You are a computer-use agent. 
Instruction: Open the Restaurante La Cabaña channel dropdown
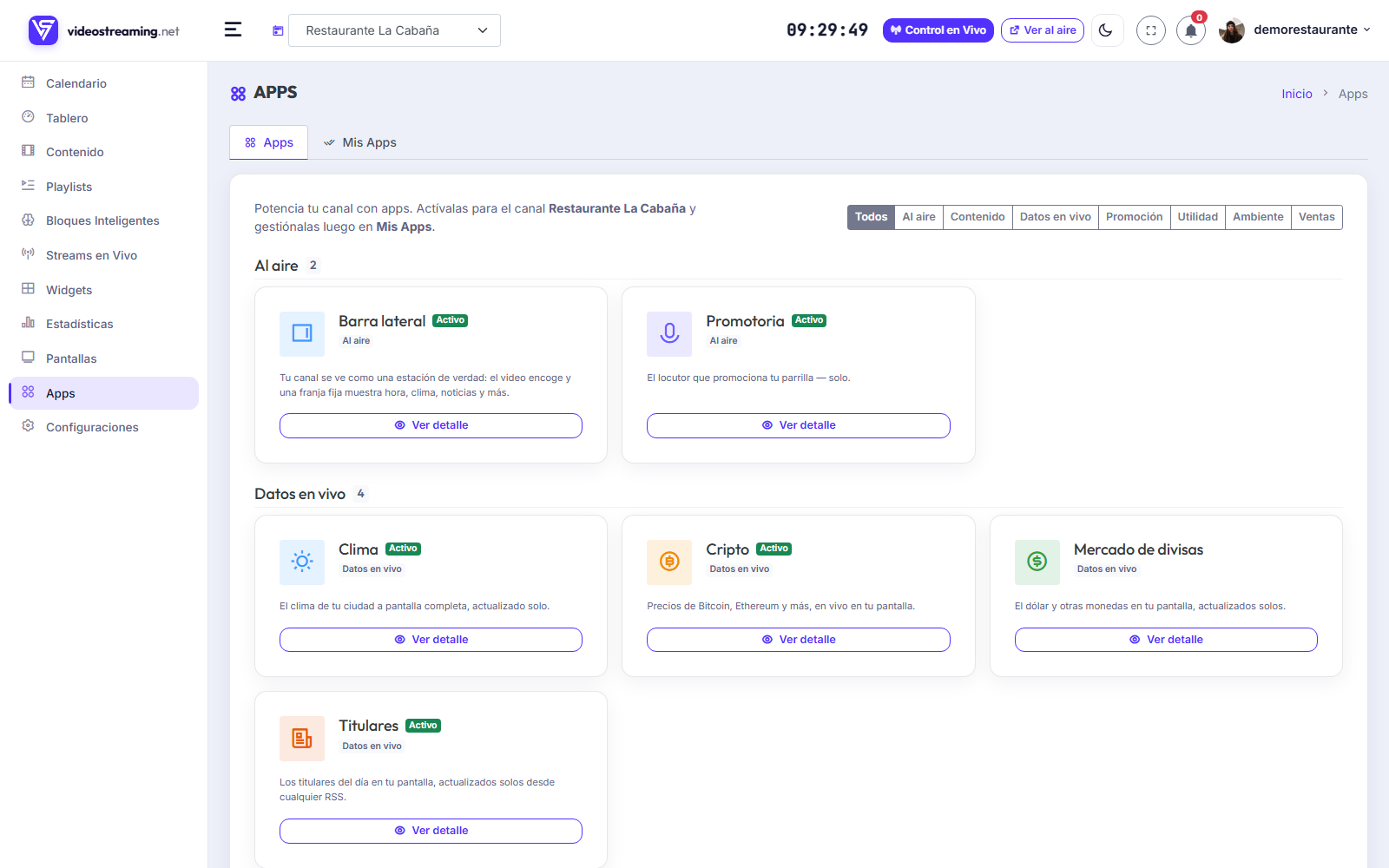[x=394, y=30]
